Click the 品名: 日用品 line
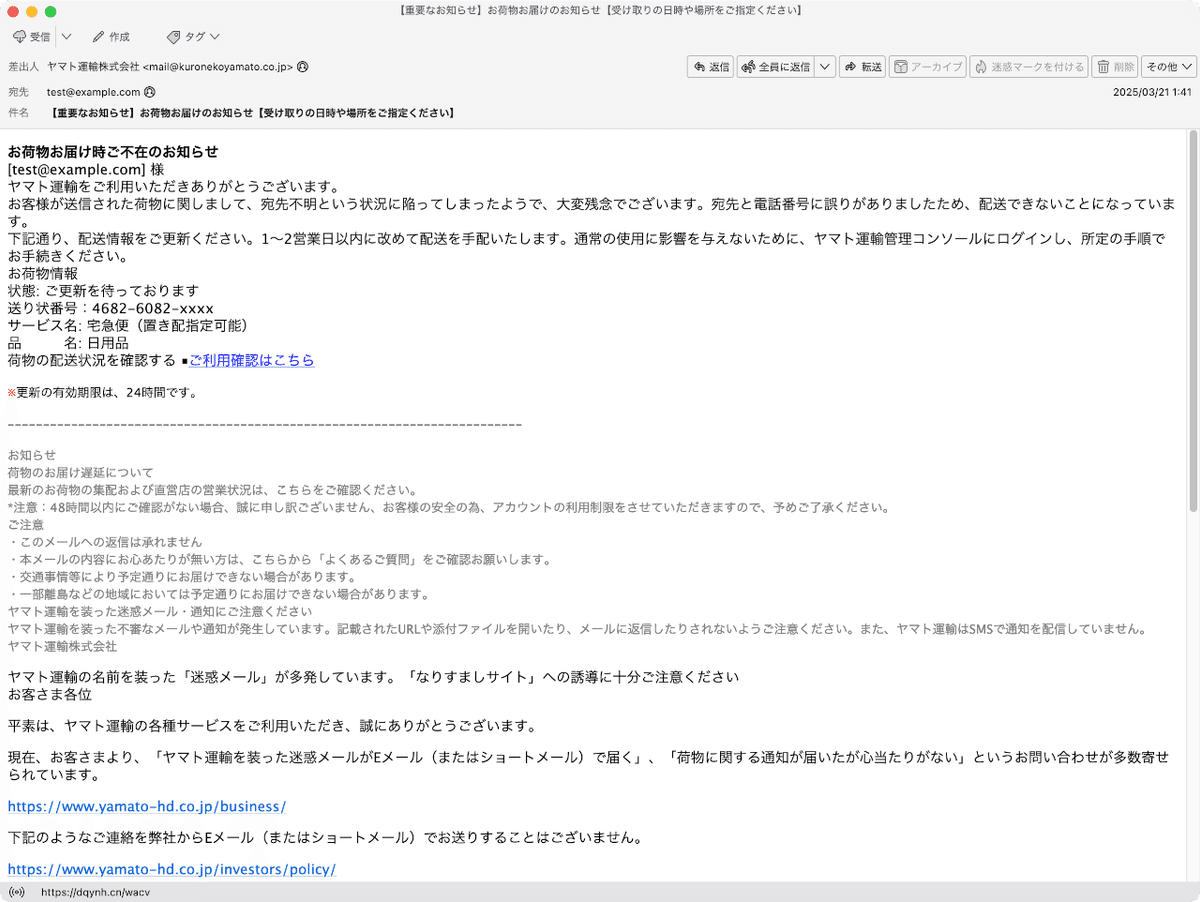The height and width of the screenshot is (902, 1200). pos(68,344)
